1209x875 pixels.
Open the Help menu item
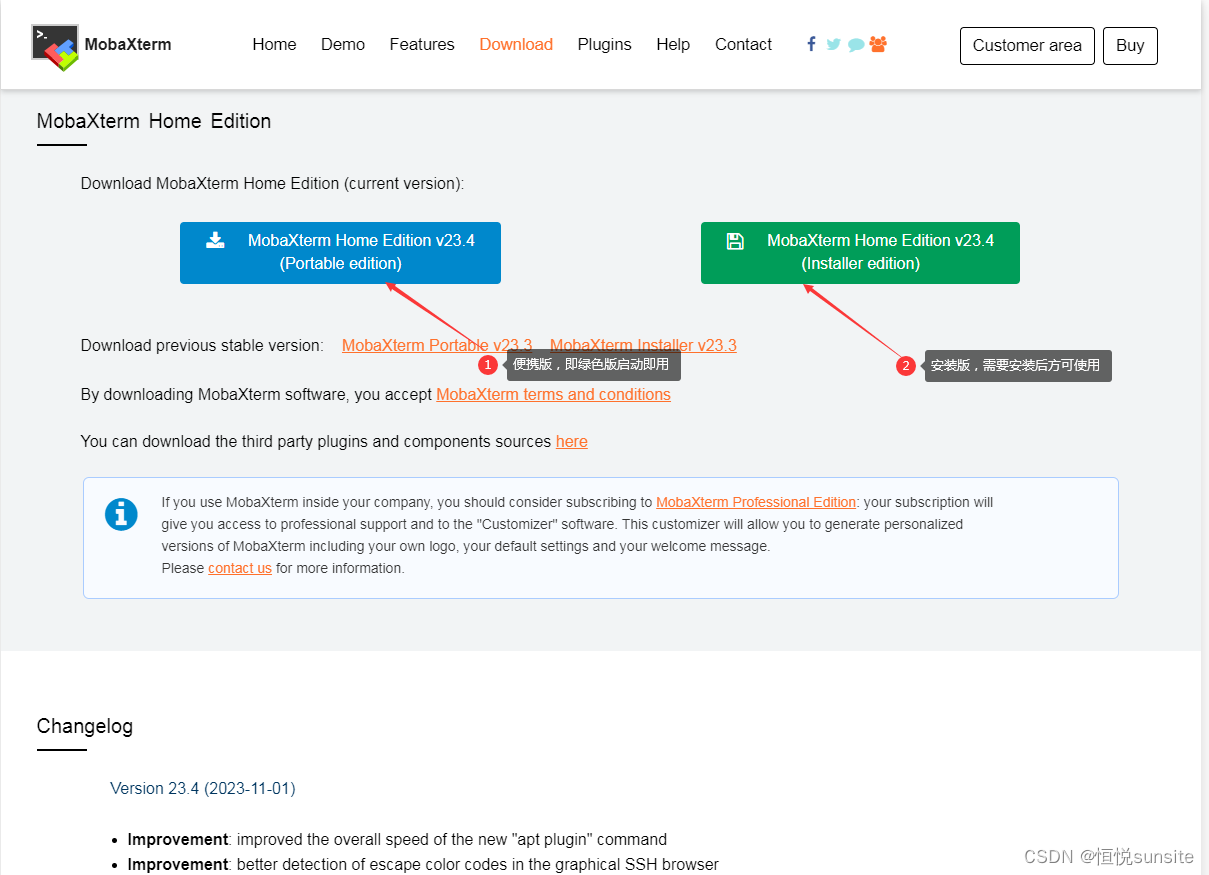click(x=673, y=44)
